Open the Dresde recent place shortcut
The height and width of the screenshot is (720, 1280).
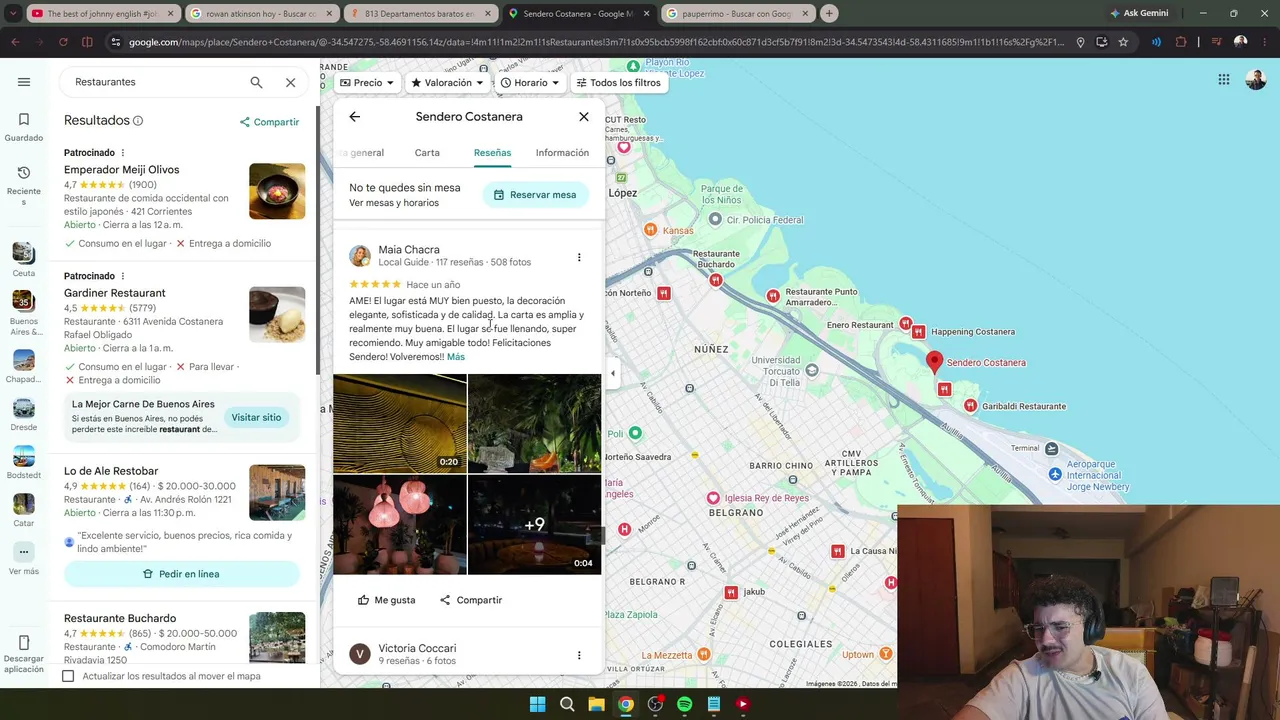pos(24,412)
